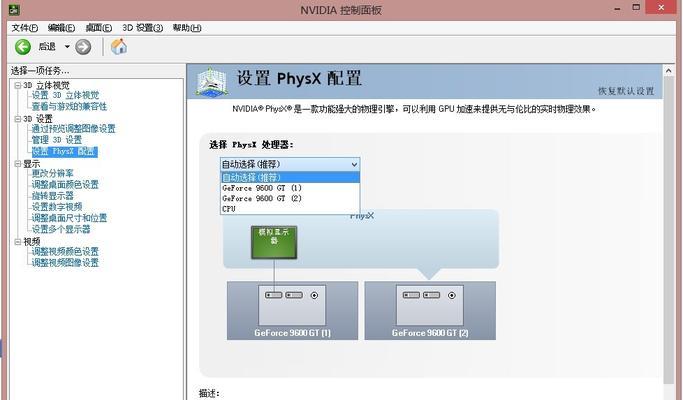This screenshot has width=683, height=400.
Task: Open 查看与游戏的兼容性 task
Action: 69,106
